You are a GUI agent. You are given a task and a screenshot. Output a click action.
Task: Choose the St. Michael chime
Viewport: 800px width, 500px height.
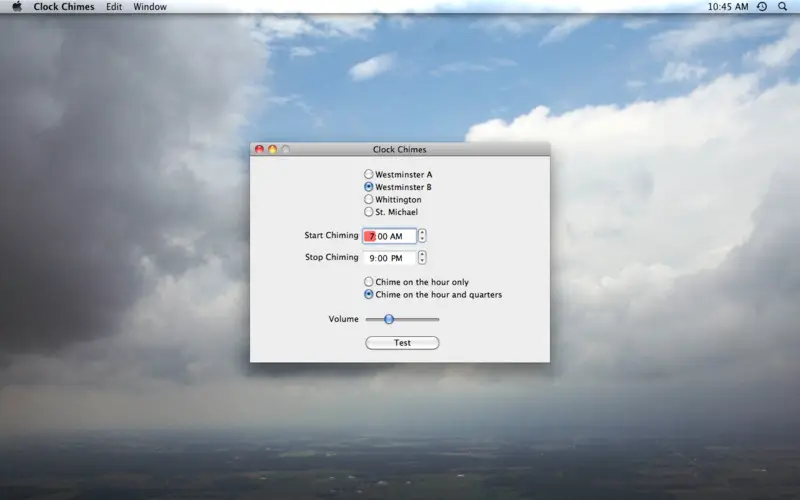point(391,212)
